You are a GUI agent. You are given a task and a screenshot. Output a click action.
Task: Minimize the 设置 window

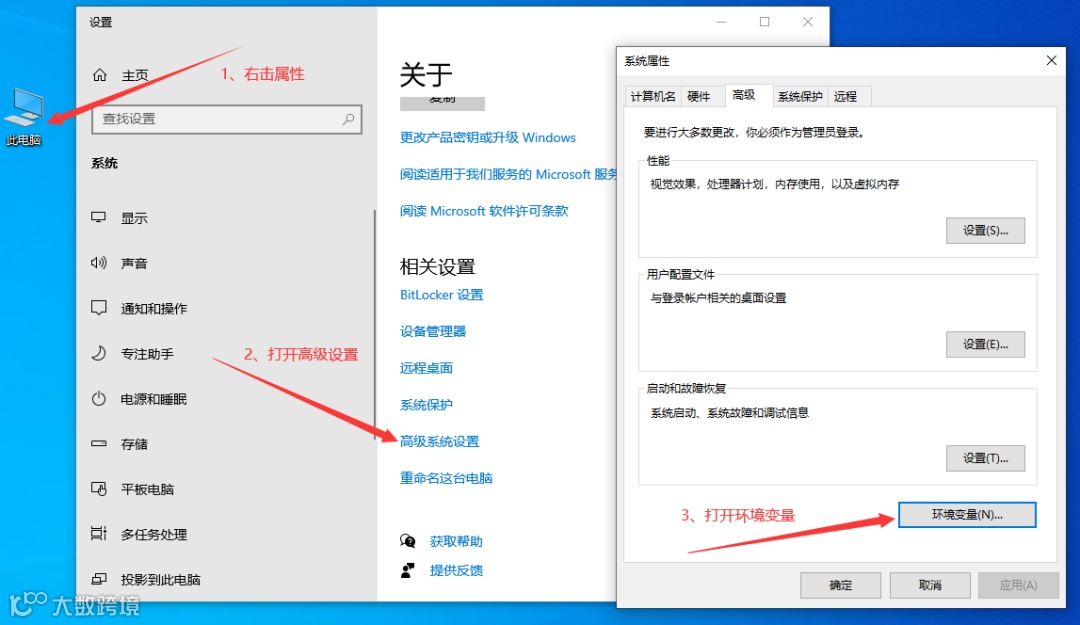click(721, 22)
